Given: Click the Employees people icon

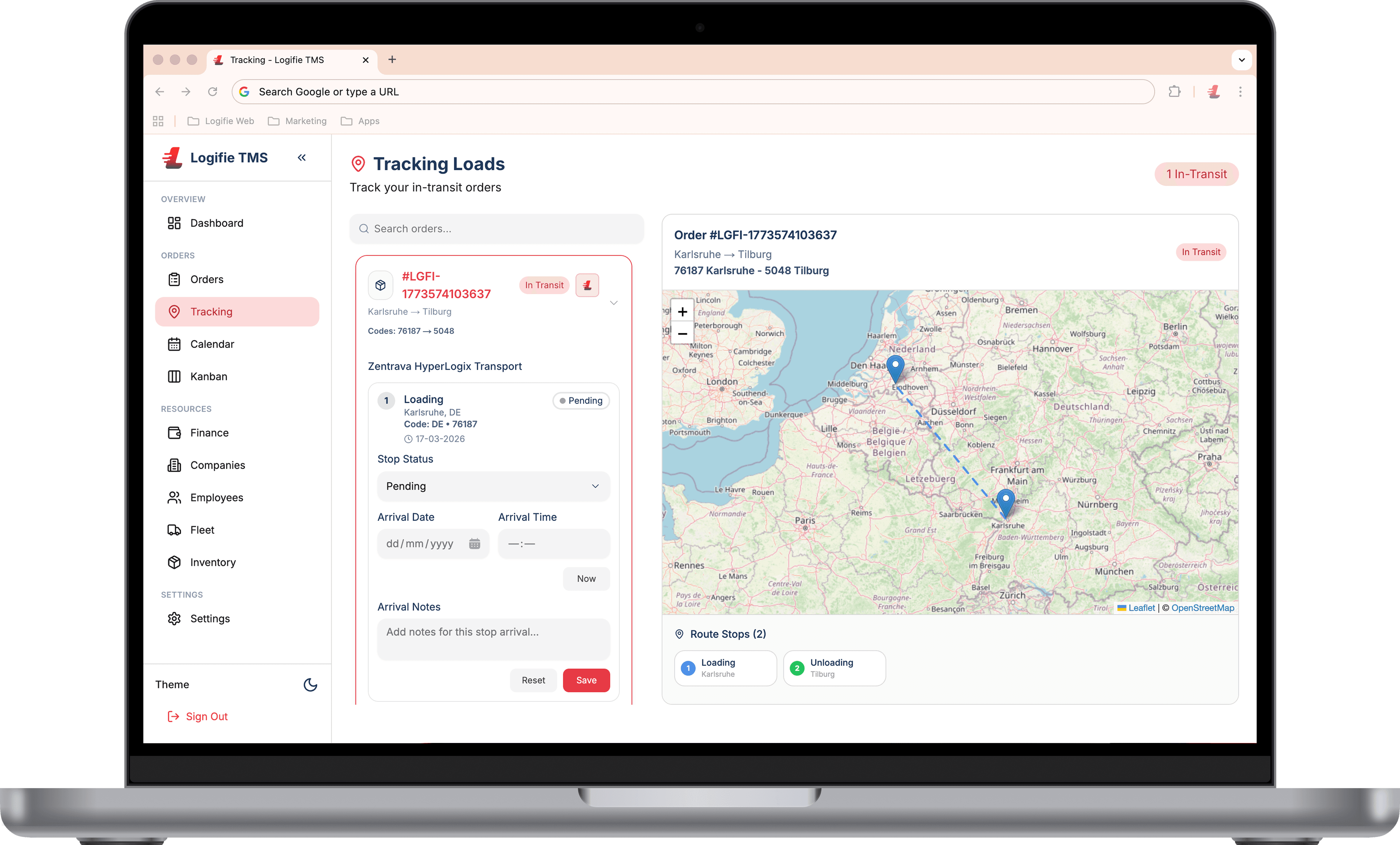Looking at the screenshot, I should (174, 497).
